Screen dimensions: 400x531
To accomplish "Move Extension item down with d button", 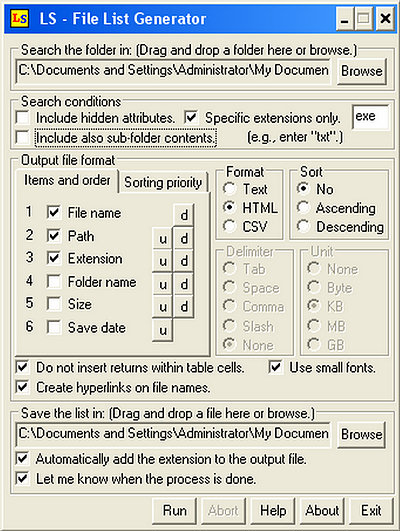I will click(184, 261).
